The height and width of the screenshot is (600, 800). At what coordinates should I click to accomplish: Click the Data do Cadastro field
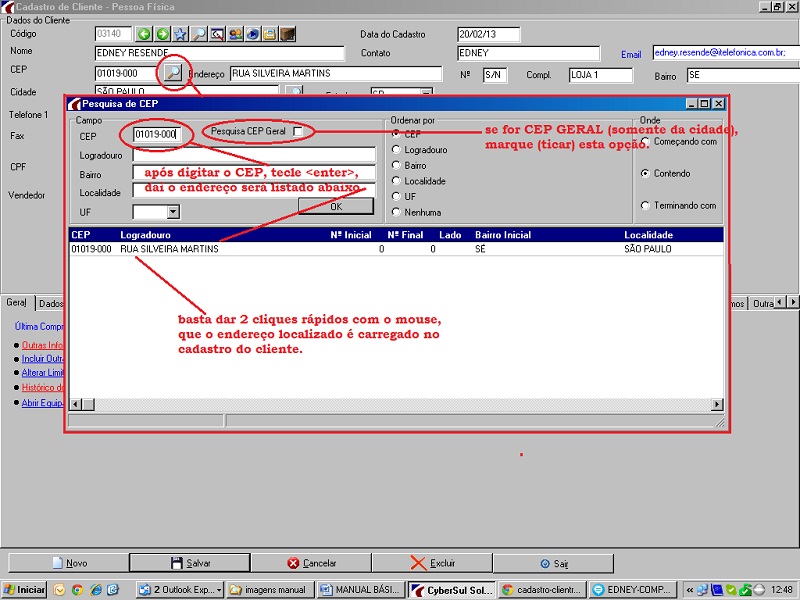[x=488, y=34]
